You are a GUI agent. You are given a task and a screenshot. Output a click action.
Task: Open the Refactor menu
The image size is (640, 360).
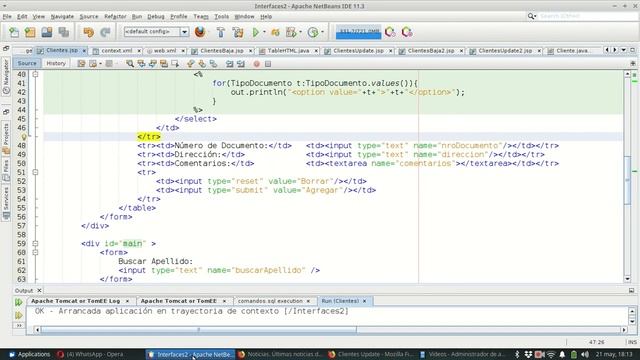(x=115, y=16)
